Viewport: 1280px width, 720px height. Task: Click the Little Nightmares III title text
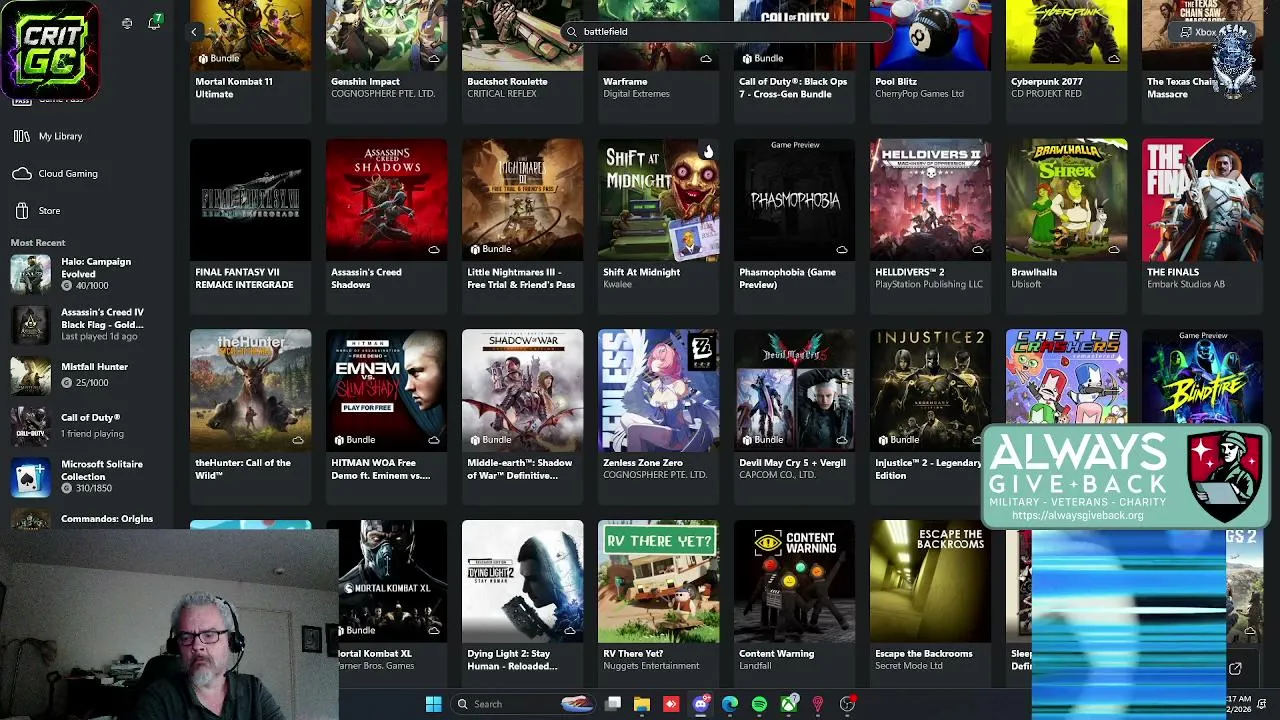pyautogui.click(x=521, y=279)
